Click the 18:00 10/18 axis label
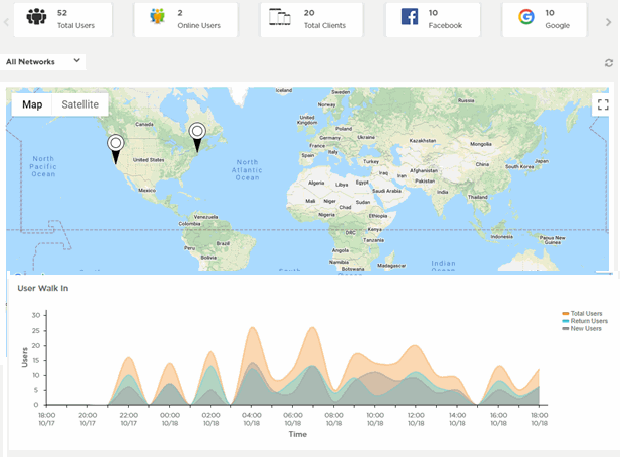 pos(539,419)
